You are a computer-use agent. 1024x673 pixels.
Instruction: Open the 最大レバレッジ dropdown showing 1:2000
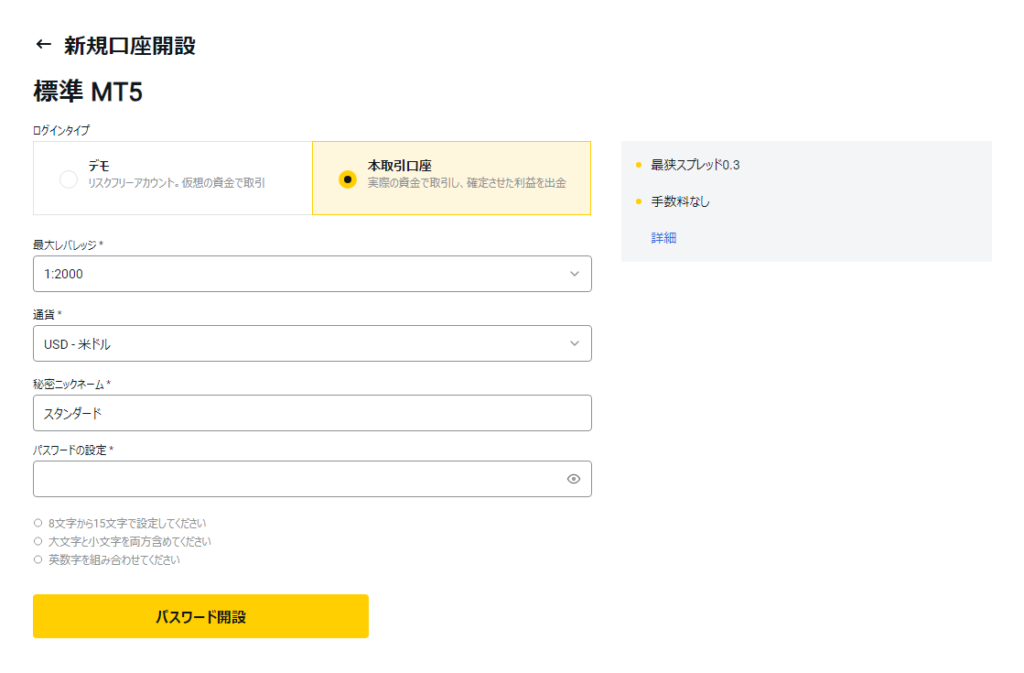point(300,274)
